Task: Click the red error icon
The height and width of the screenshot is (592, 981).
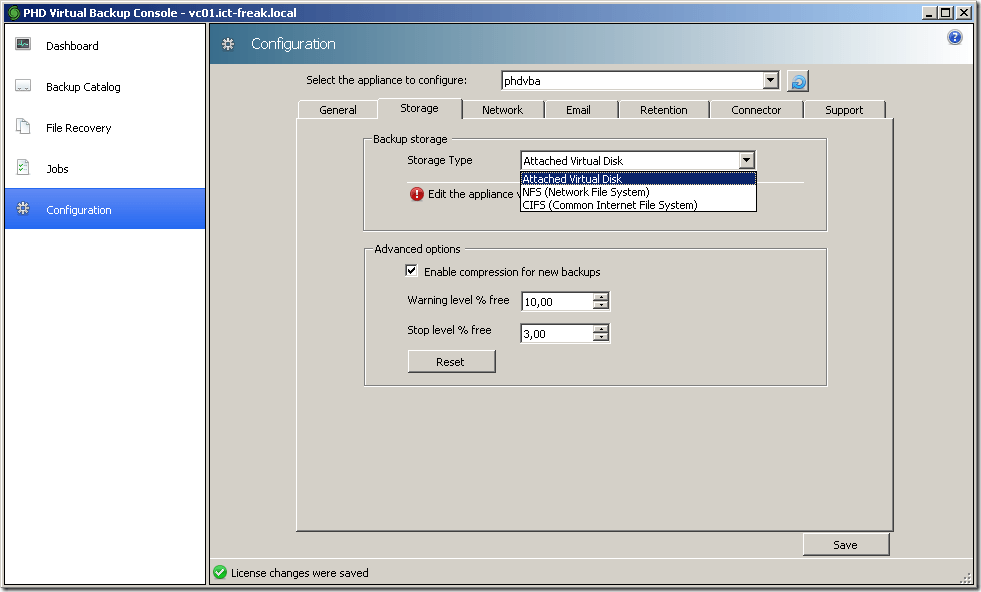Action: (417, 194)
